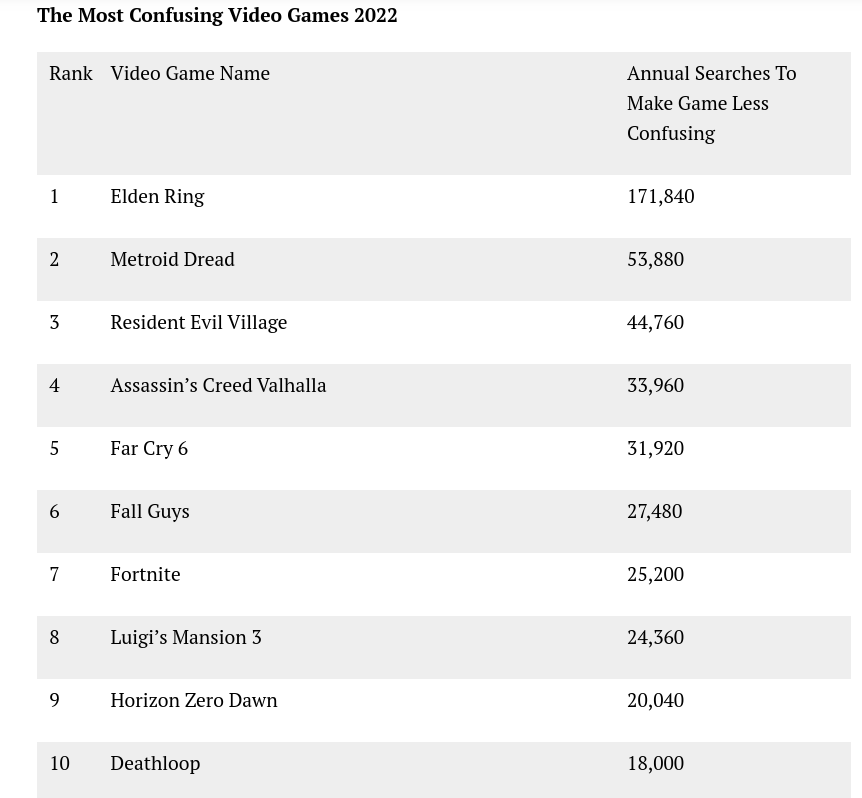Select the Horizon Zero Dawn entry
This screenshot has width=862, height=798.
click(x=194, y=700)
